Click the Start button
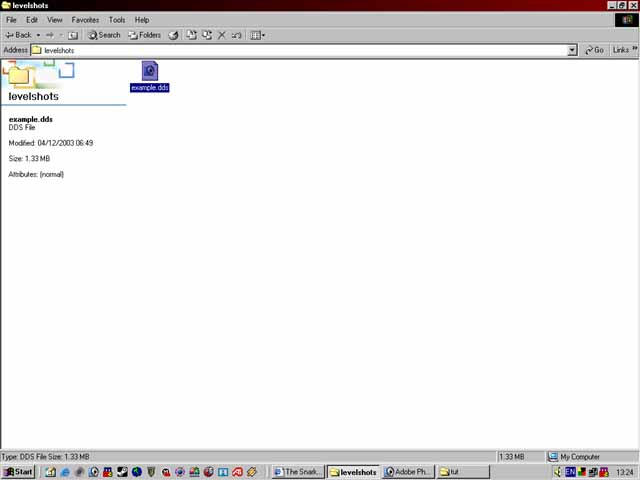The height and width of the screenshot is (480, 640). (x=18, y=472)
